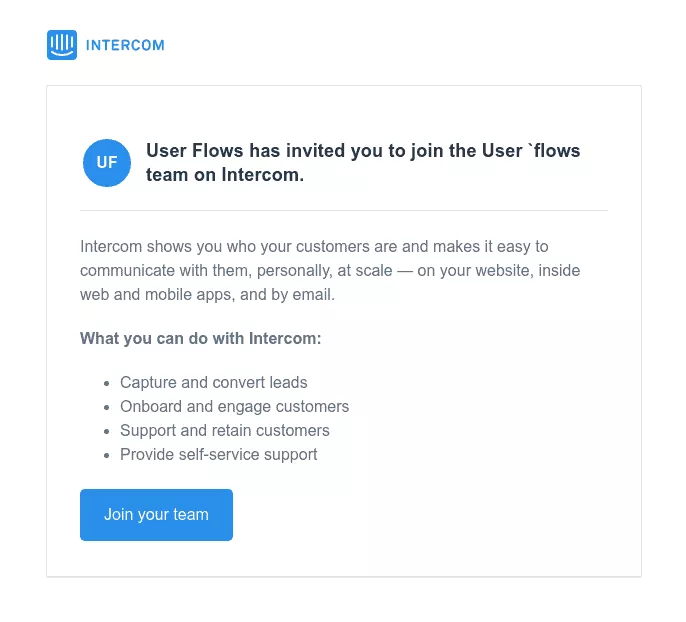Click the INTERCOM wordmark text

[x=125, y=45]
